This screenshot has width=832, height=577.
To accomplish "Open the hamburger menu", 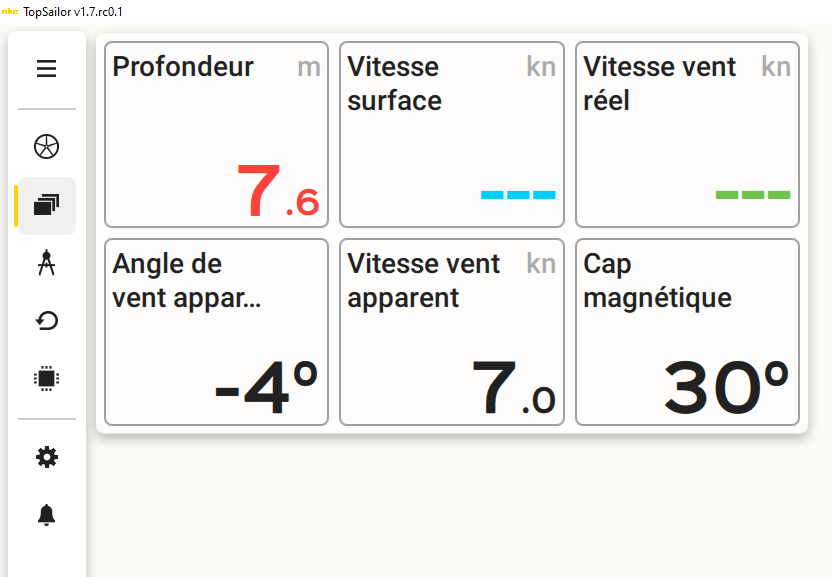I will (47, 68).
